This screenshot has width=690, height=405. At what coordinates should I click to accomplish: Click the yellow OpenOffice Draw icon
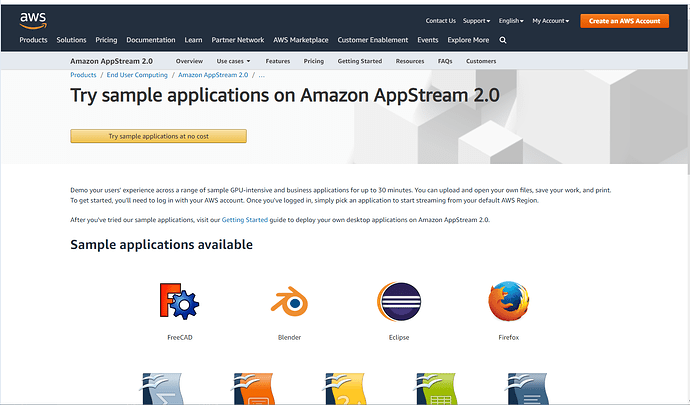pyautogui.click(x=345, y=389)
